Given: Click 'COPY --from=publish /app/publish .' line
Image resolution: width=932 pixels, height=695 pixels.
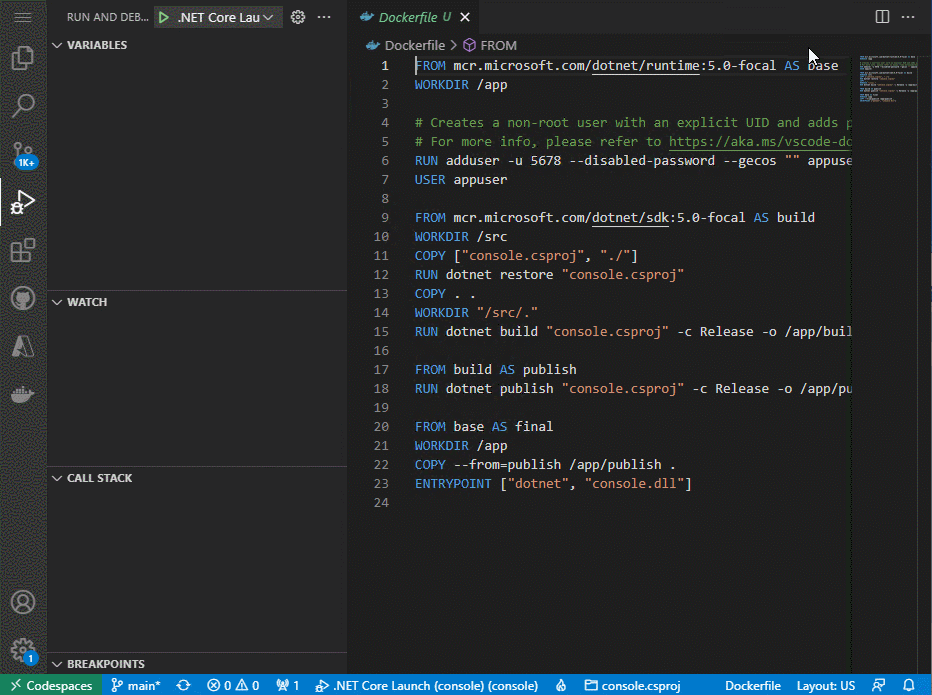Looking at the screenshot, I should (545, 464).
